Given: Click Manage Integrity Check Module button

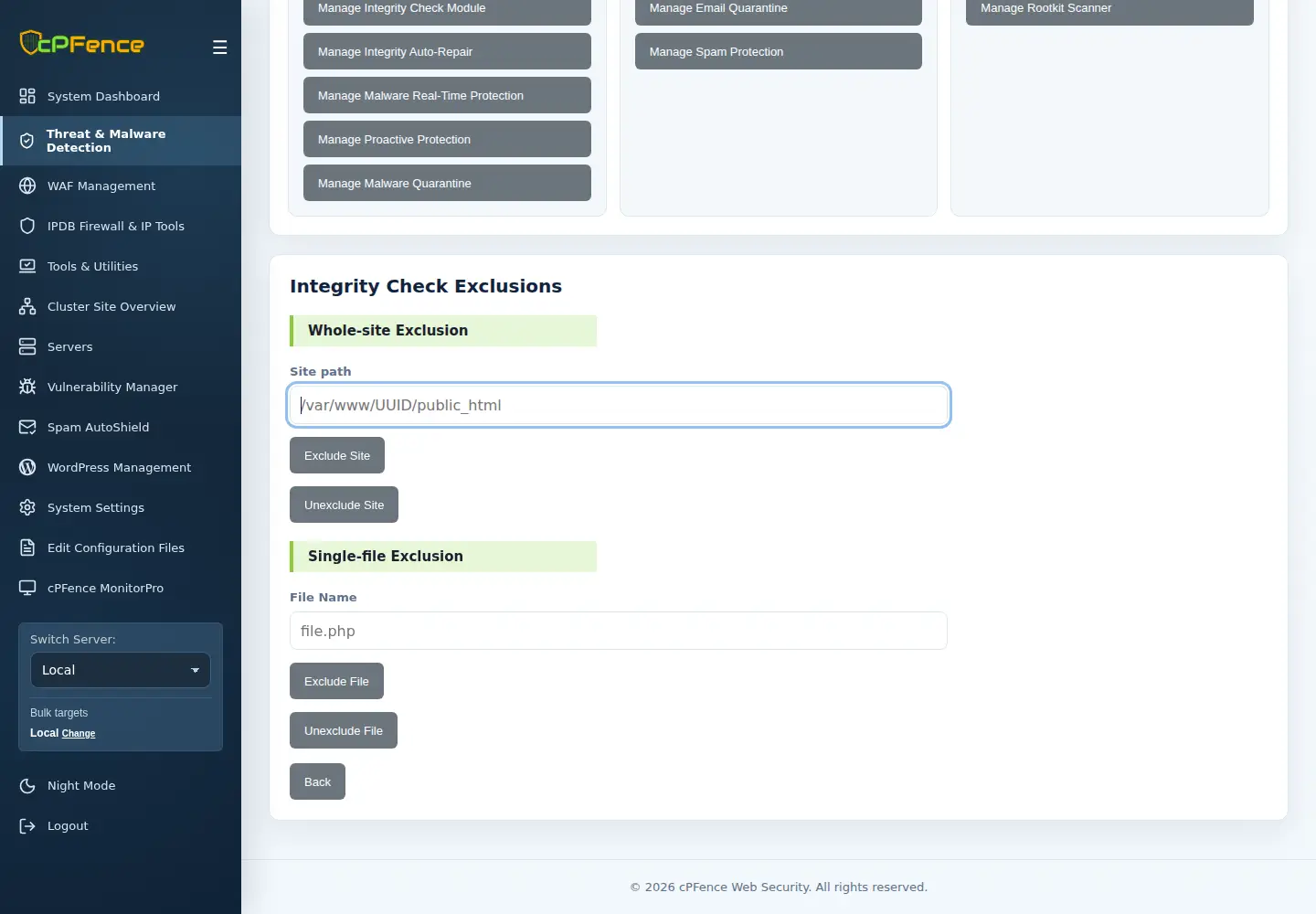Looking at the screenshot, I should [x=447, y=10].
